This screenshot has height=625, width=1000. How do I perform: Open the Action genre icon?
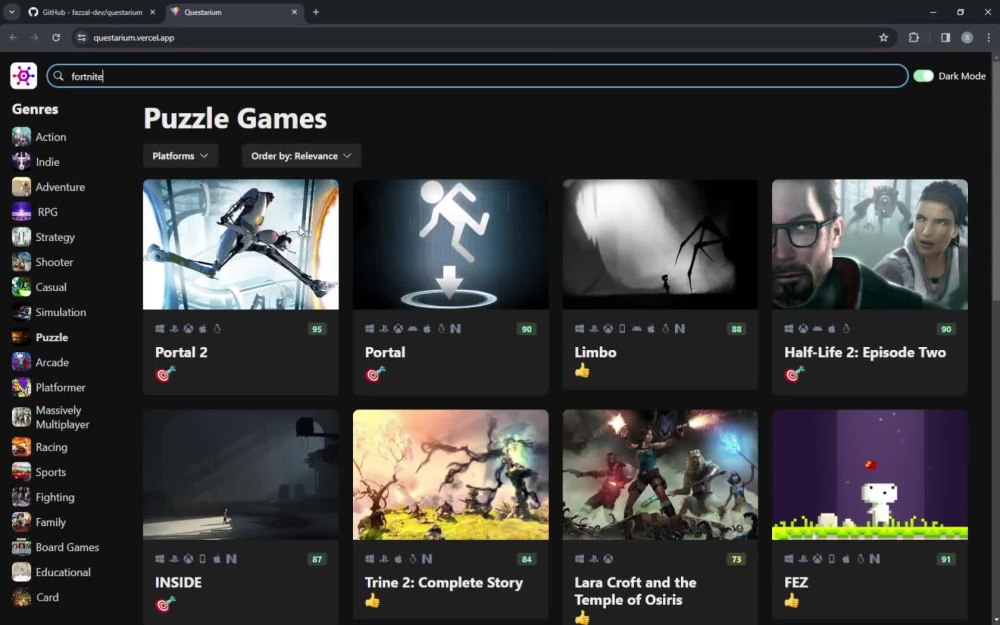coord(21,136)
